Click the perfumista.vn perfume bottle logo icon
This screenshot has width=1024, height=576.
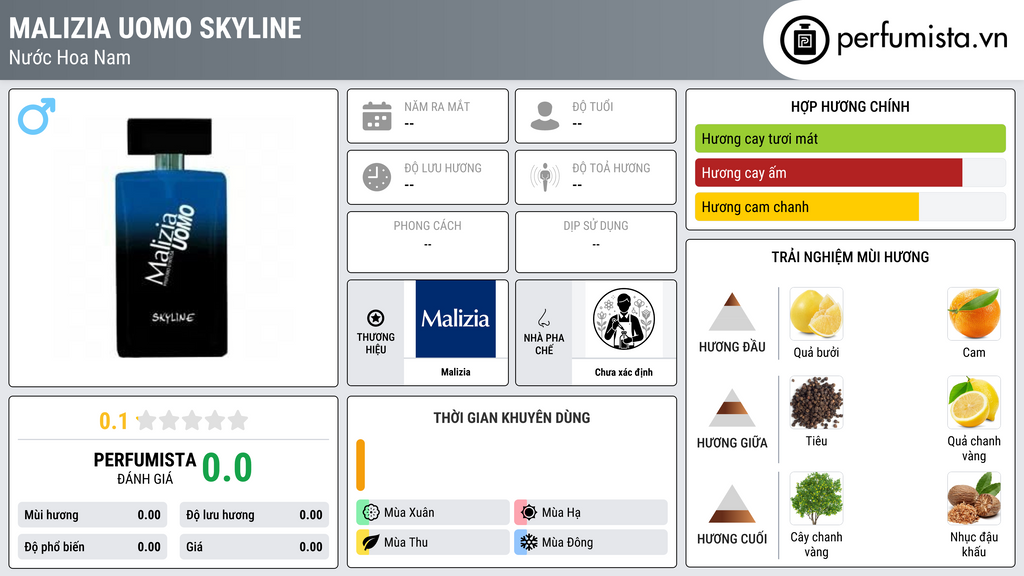point(804,40)
